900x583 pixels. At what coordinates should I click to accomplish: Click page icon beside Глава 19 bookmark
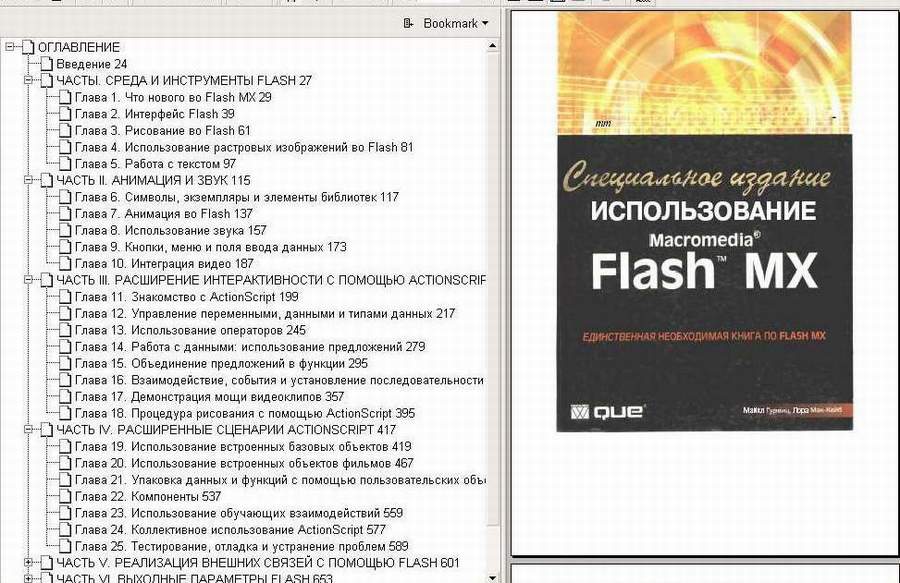65,447
